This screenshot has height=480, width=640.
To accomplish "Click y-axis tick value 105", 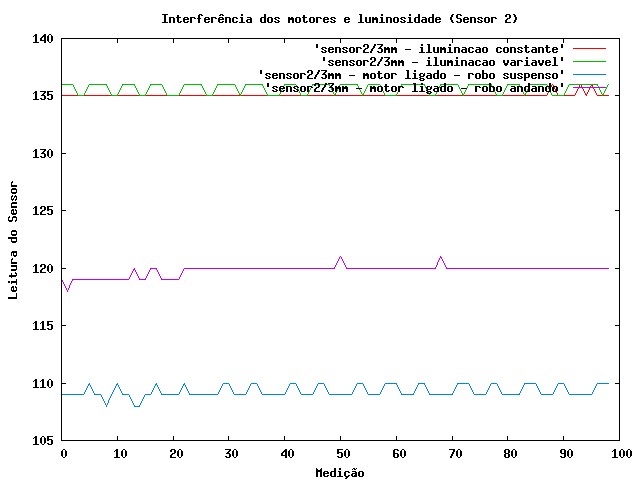I will tap(43, 441).
